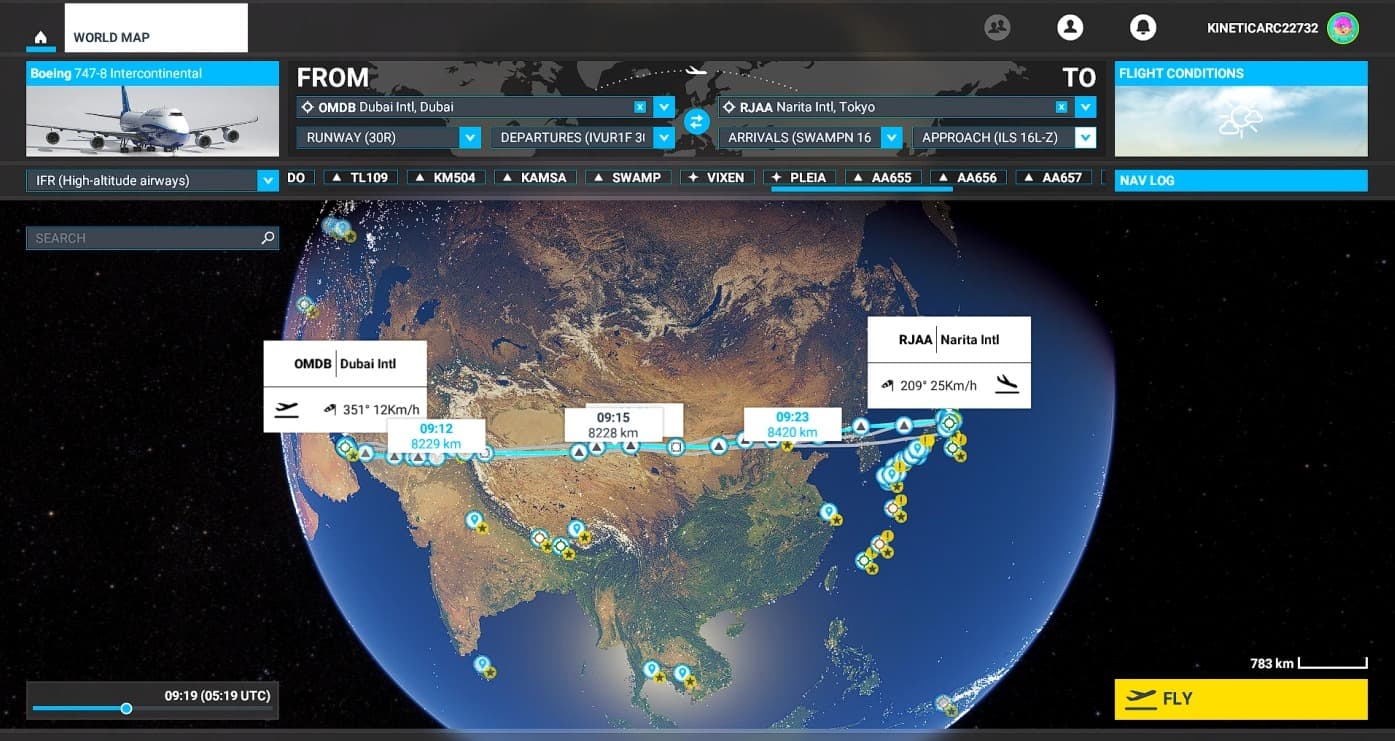Click the Boeing 747-8 aircraft thumbnail

tap(152, 120)
